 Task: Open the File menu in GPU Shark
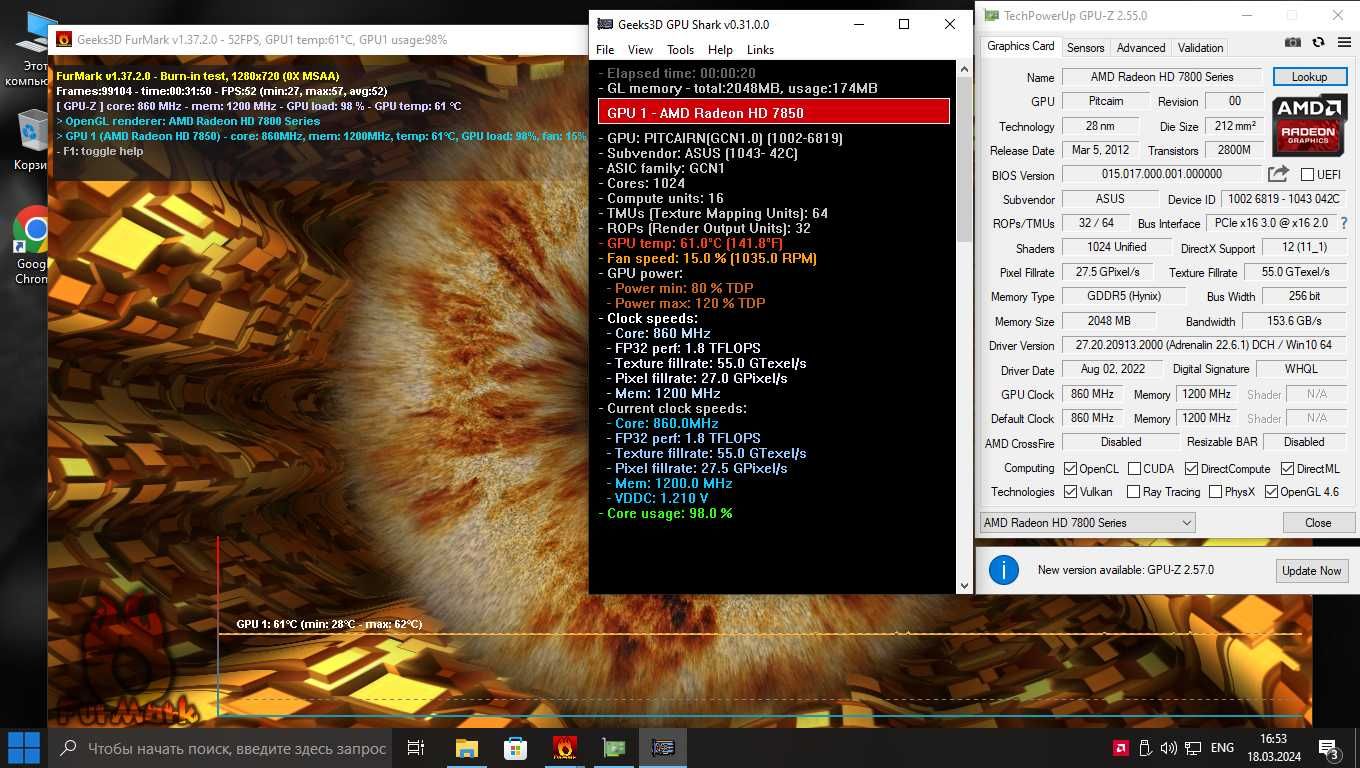click(x=605, y=49)
